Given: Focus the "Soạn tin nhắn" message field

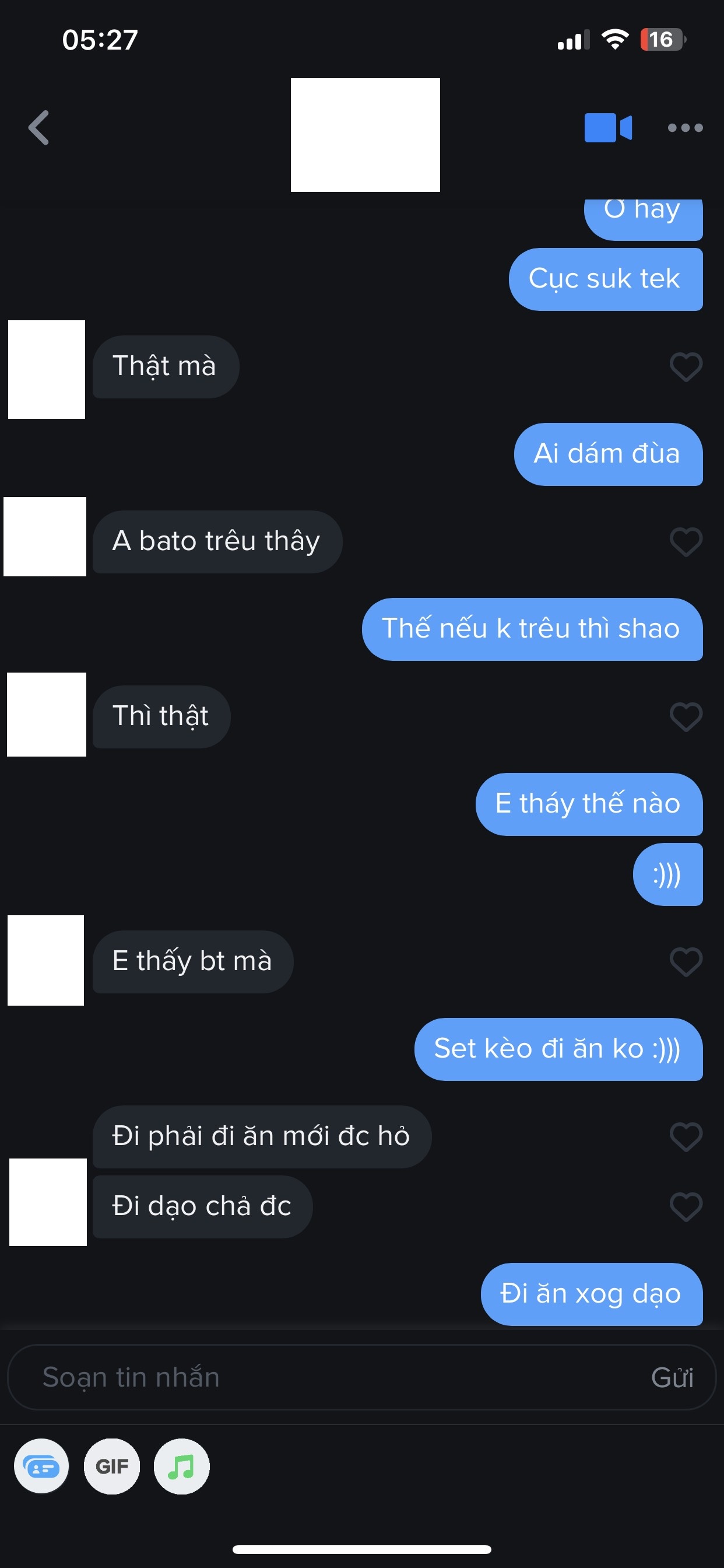Looking at the screenshot, I should (361, 1377).
